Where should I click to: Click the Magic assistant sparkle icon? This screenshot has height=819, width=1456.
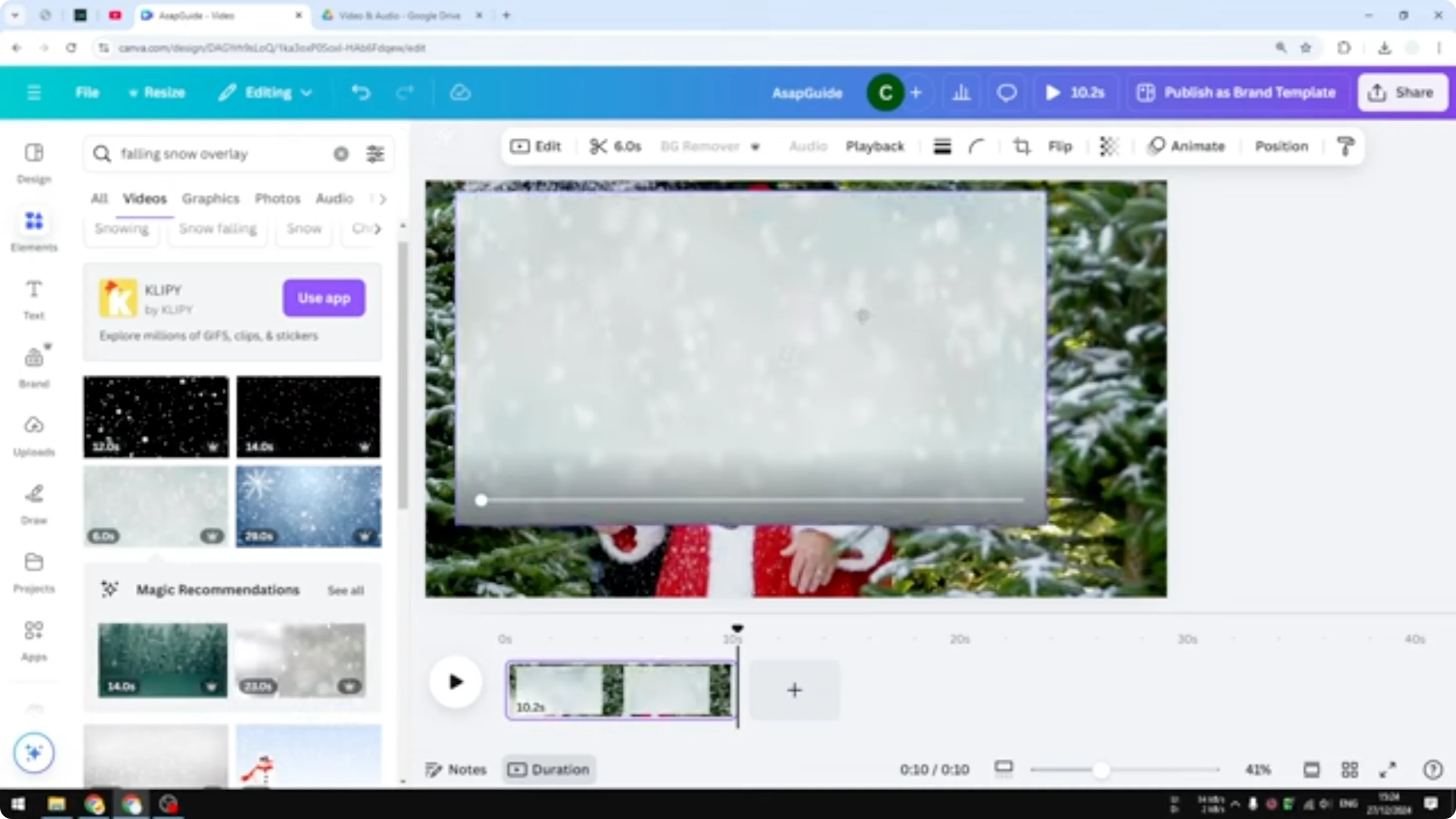(x=33, y=752)
